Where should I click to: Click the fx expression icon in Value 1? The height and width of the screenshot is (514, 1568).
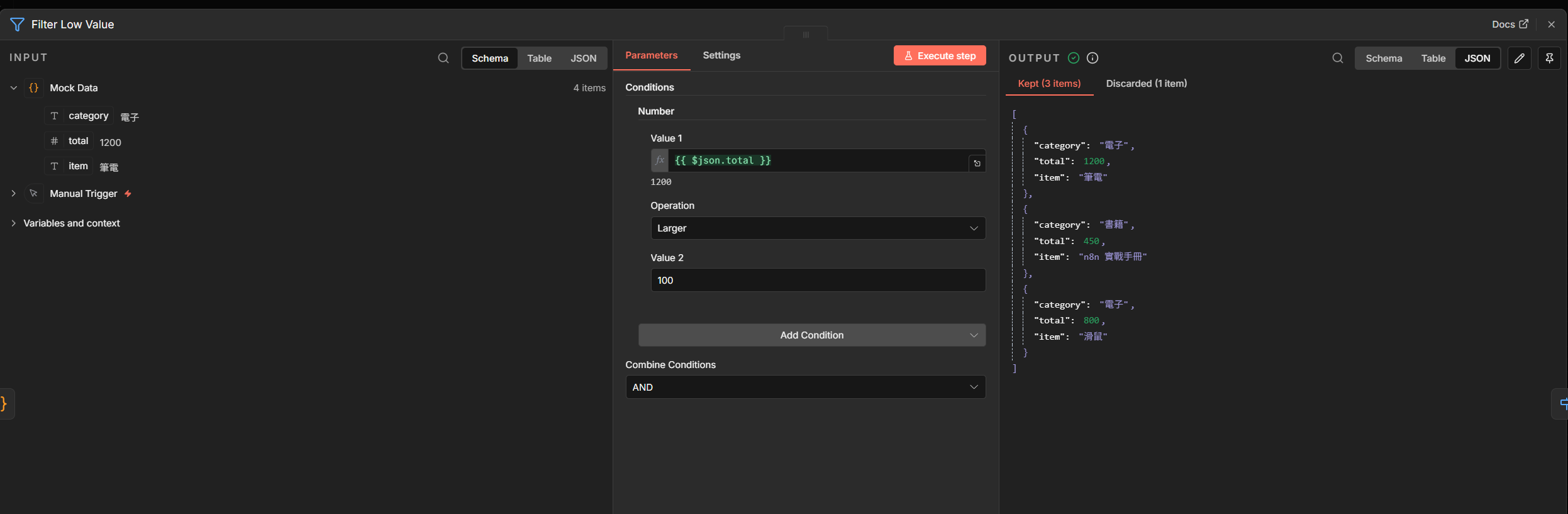pyautogui.click(x=659, y=160)
